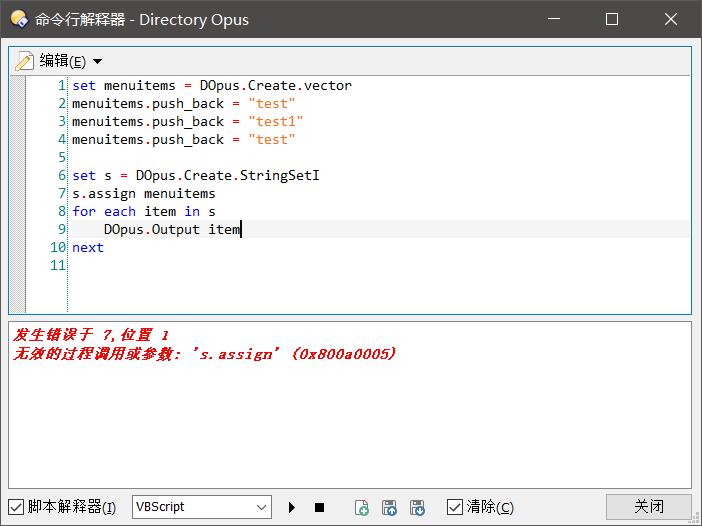
Task: Toggle the 脚本解释器(I) checkbox
Action: (16, 507)
